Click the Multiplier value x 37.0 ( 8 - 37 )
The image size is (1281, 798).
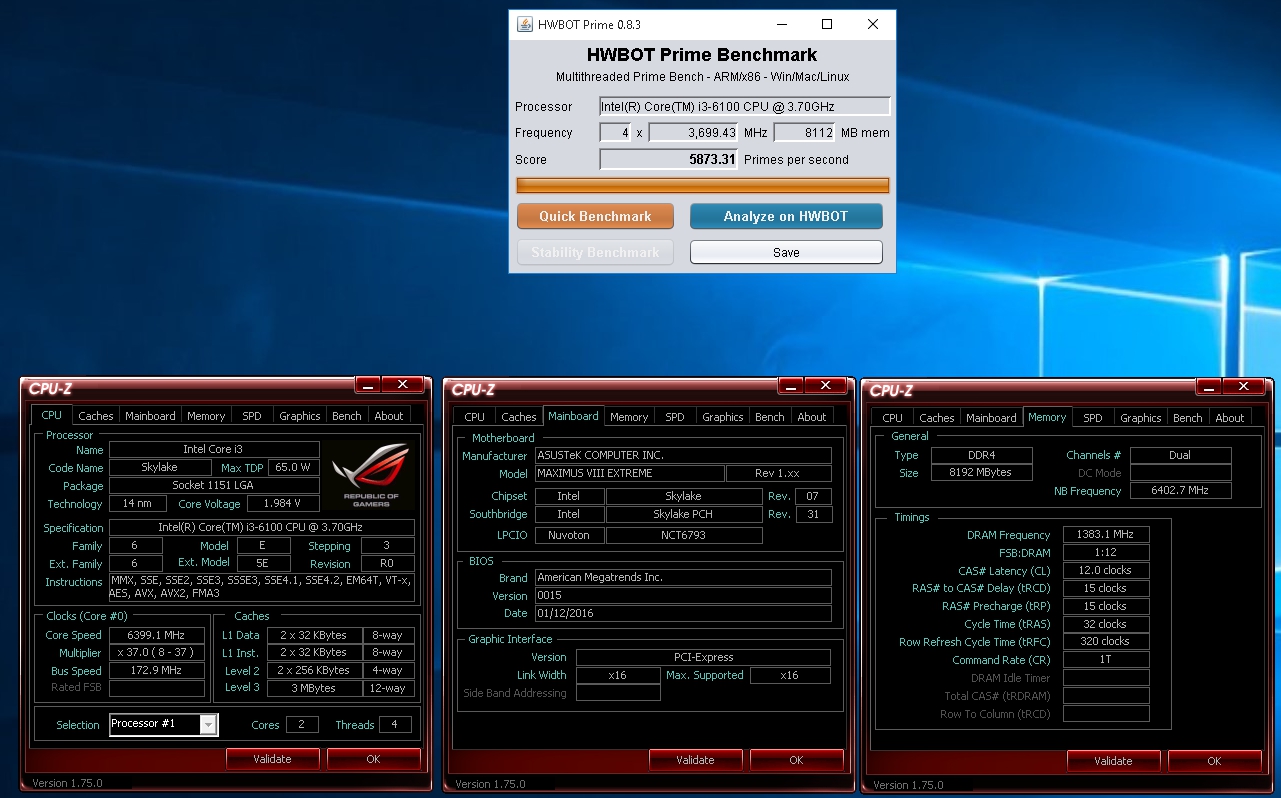click(157, 653)
